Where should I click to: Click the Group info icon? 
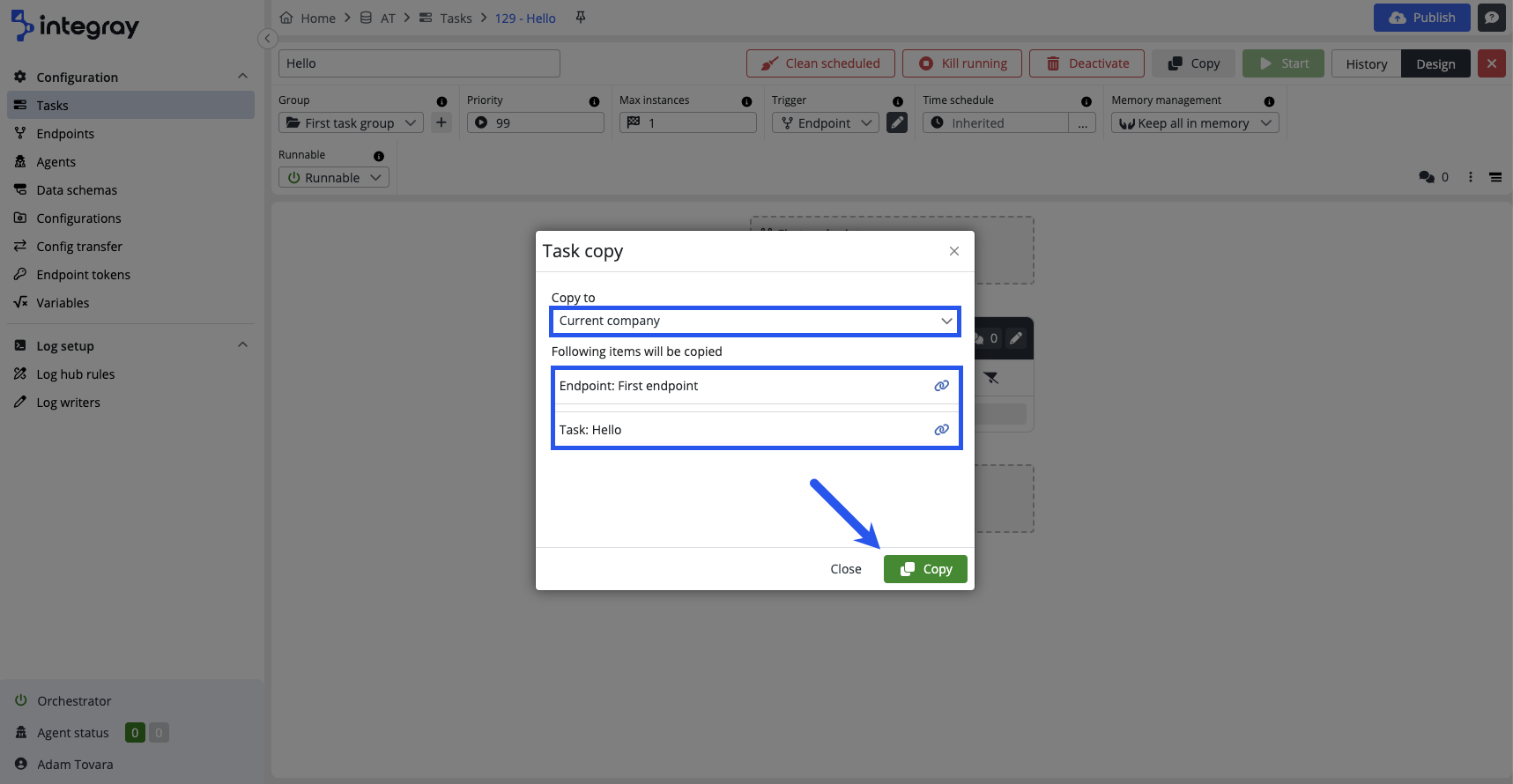point(441,101)
